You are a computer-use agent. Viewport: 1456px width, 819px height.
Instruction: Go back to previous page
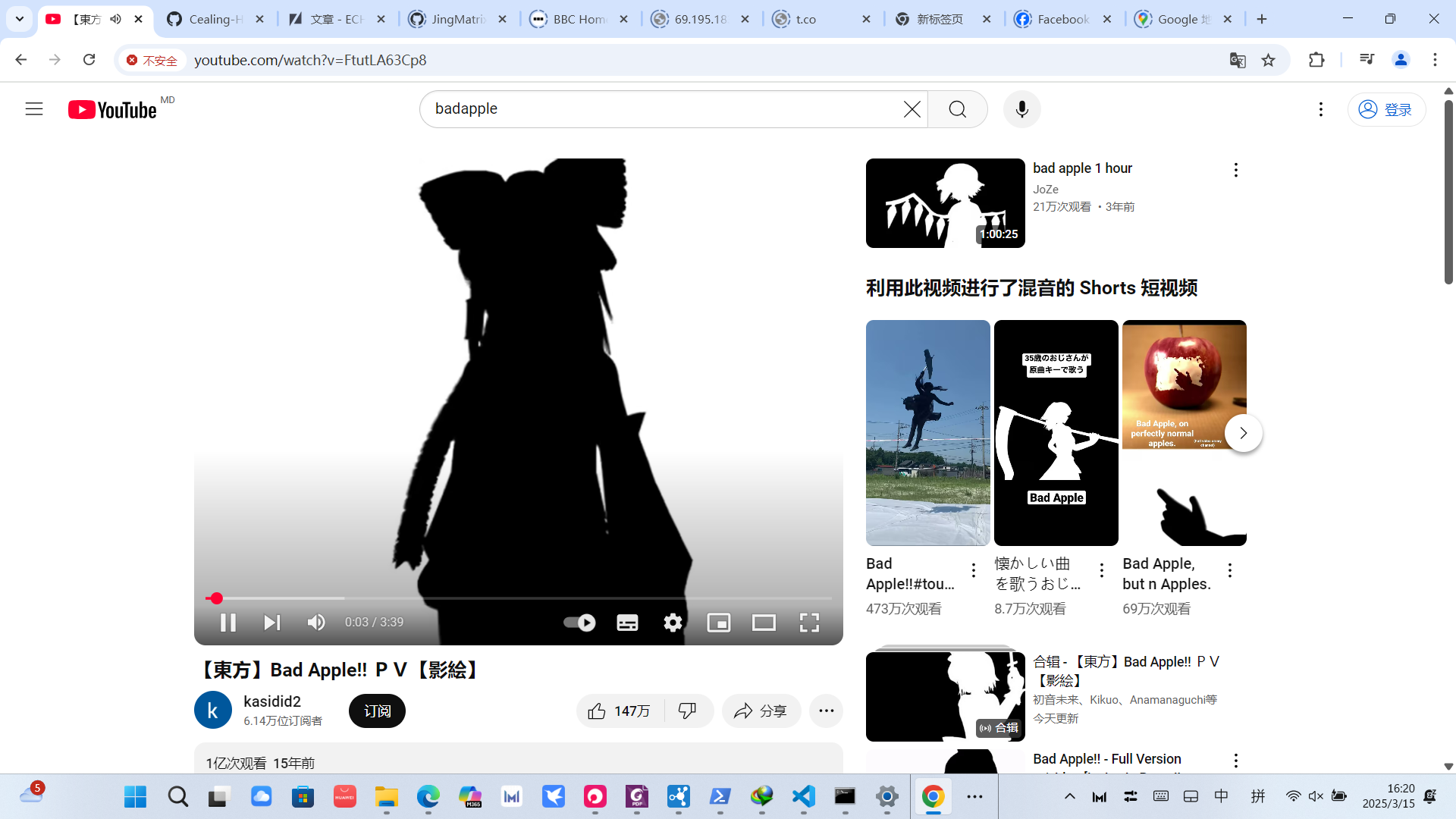(x=21, y=60)
